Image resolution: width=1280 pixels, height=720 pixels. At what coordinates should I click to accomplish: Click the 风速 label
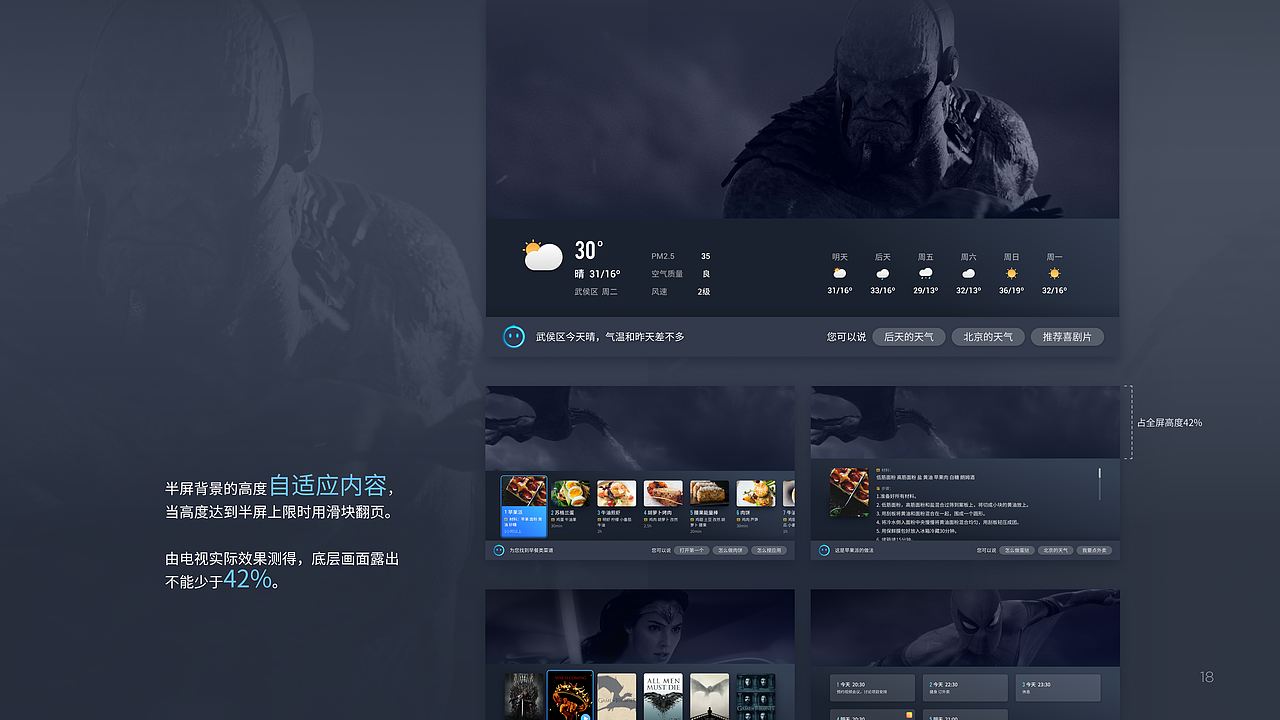pos(659,292)
